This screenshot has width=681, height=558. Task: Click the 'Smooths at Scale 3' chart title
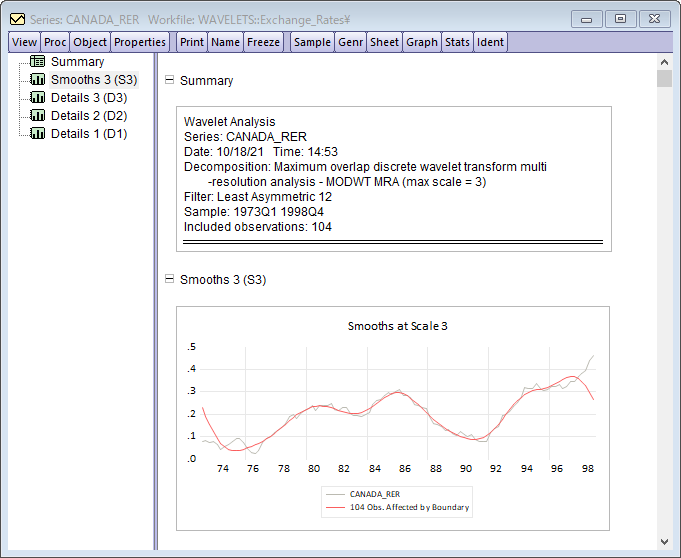(397, 326)
